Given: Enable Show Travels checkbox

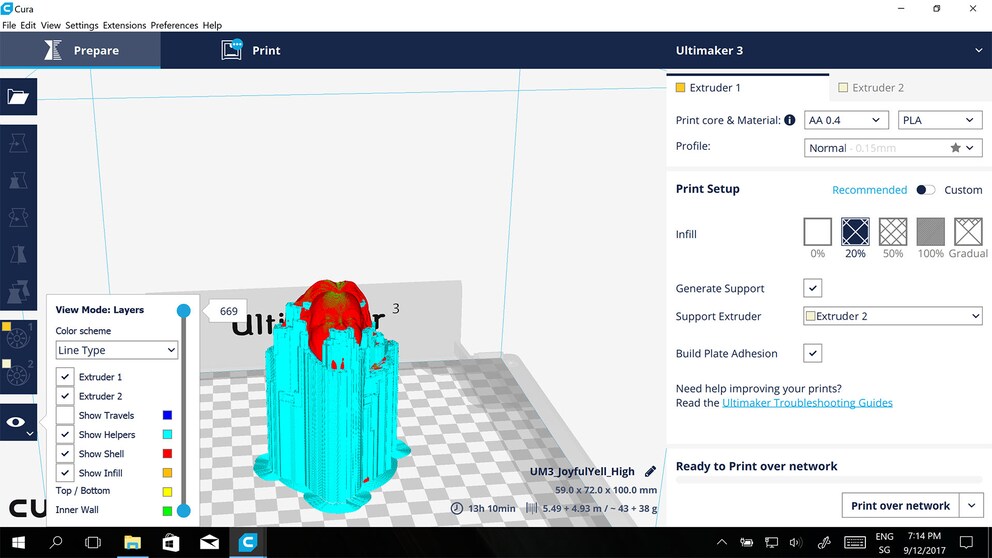Looking at the screenshot, I should click(x=65, y=415).
